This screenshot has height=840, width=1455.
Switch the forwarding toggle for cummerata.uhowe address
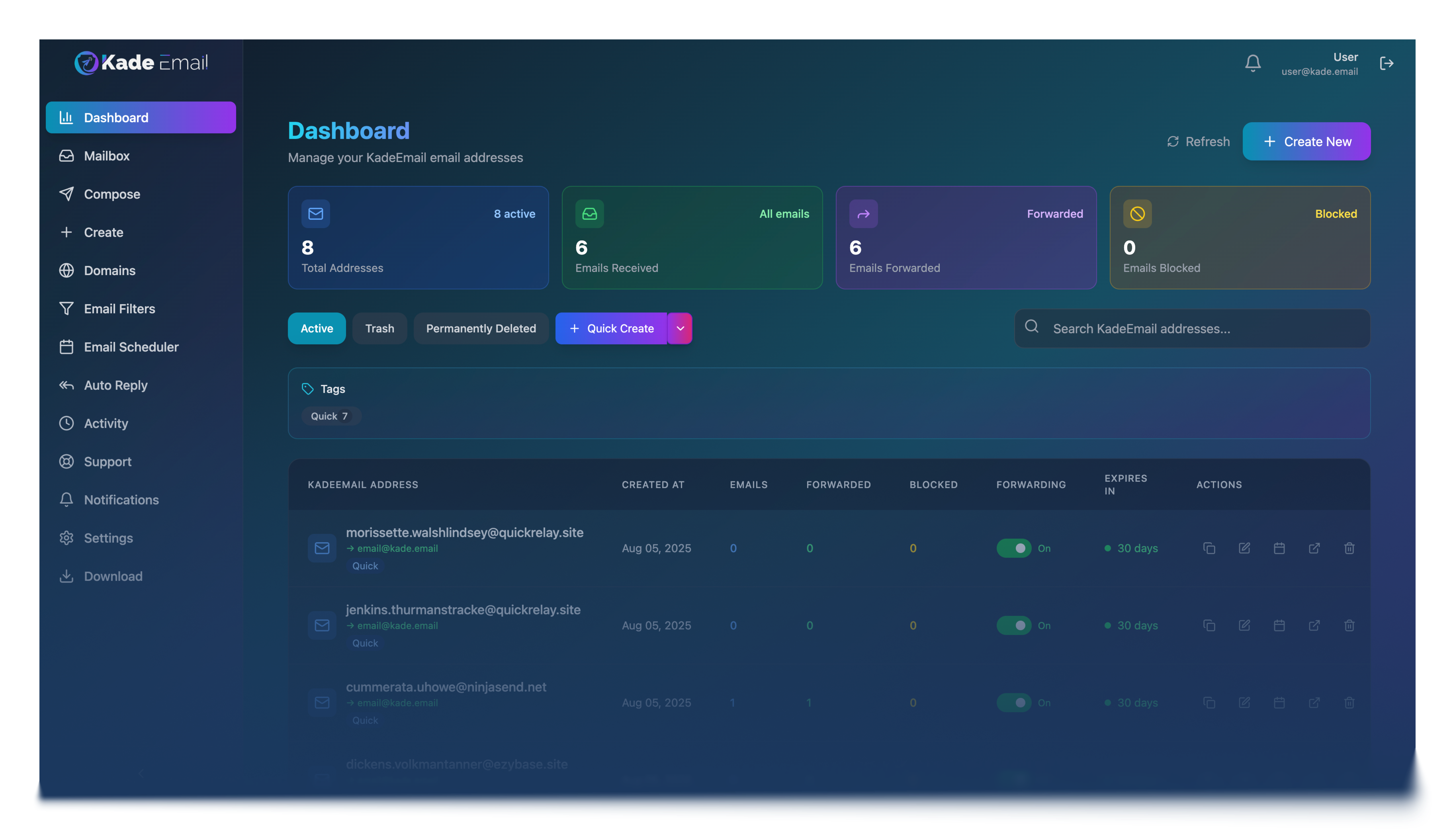pyautogui.click(x=1014, y=703)
